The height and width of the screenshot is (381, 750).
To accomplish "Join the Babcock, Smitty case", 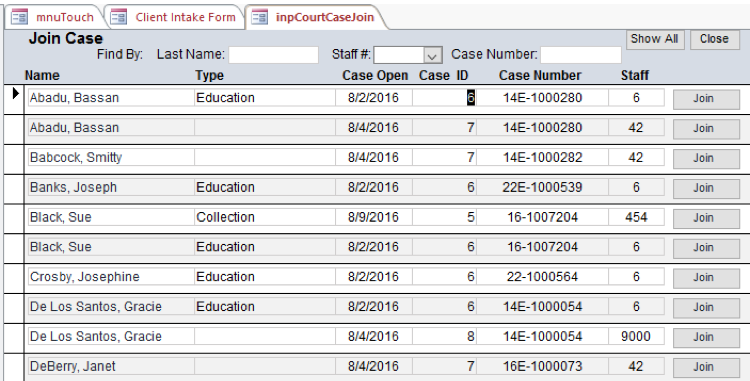I will pyautogui.click(x=706, y=159).
